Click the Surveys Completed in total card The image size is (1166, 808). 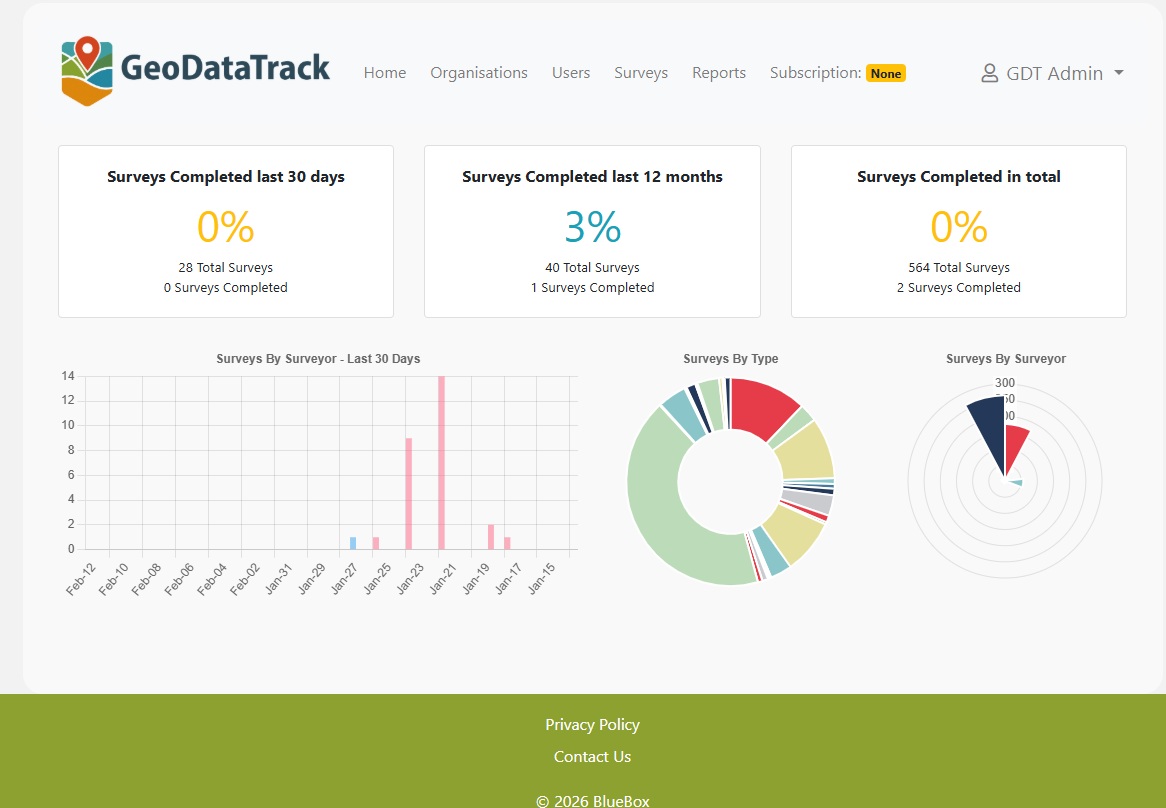(x=958, y=231)
